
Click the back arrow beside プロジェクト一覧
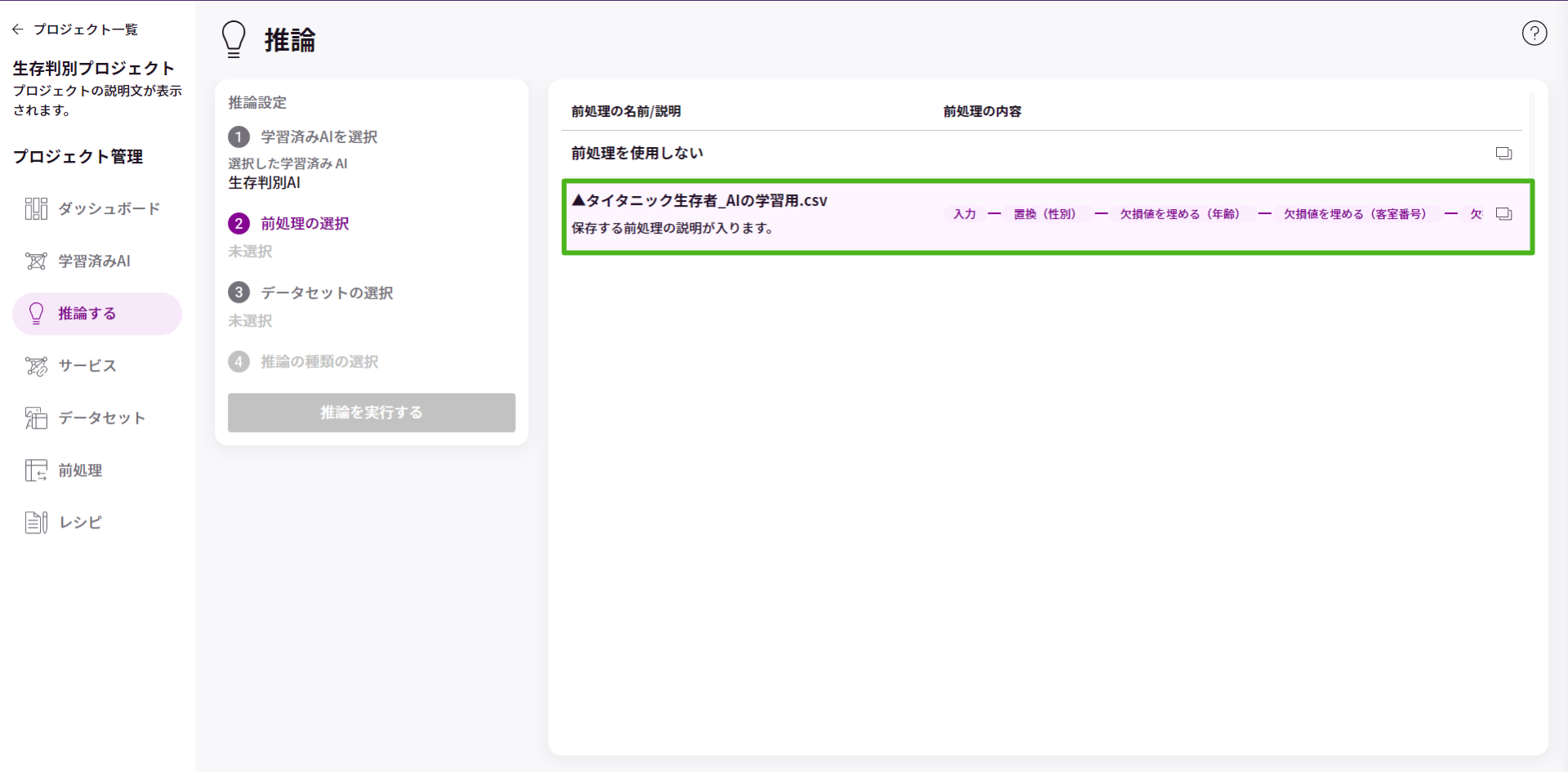[x=18, y=29]
